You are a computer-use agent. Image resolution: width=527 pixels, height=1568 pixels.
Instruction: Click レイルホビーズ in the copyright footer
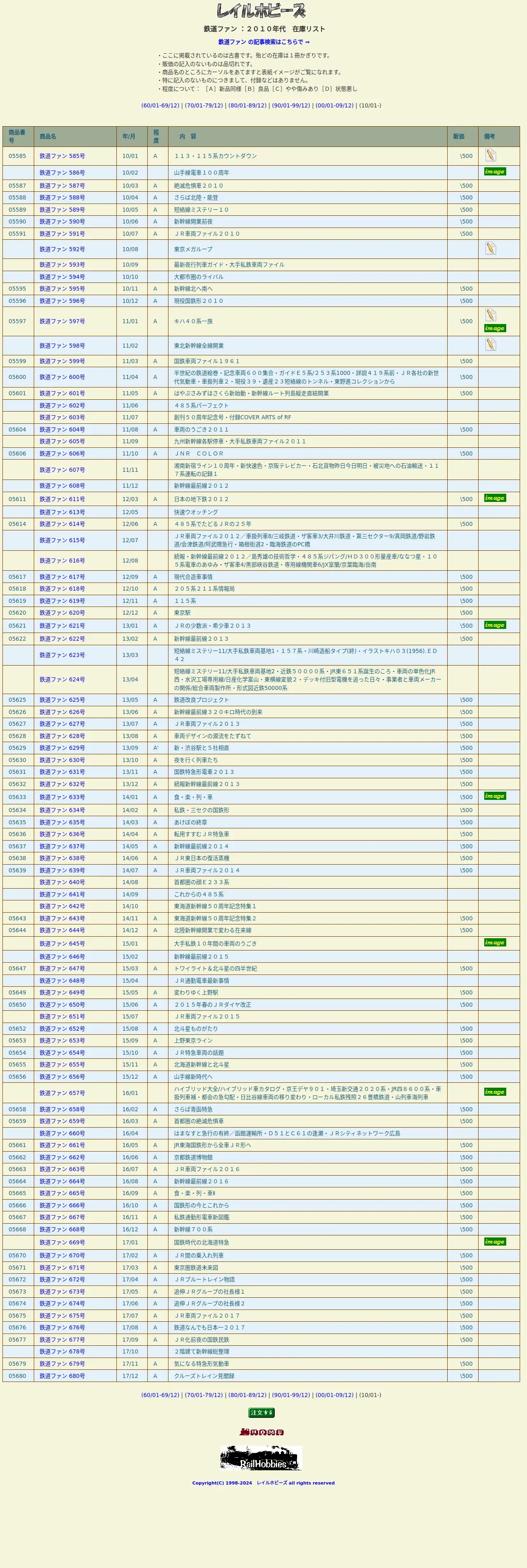click(272, 1483)
